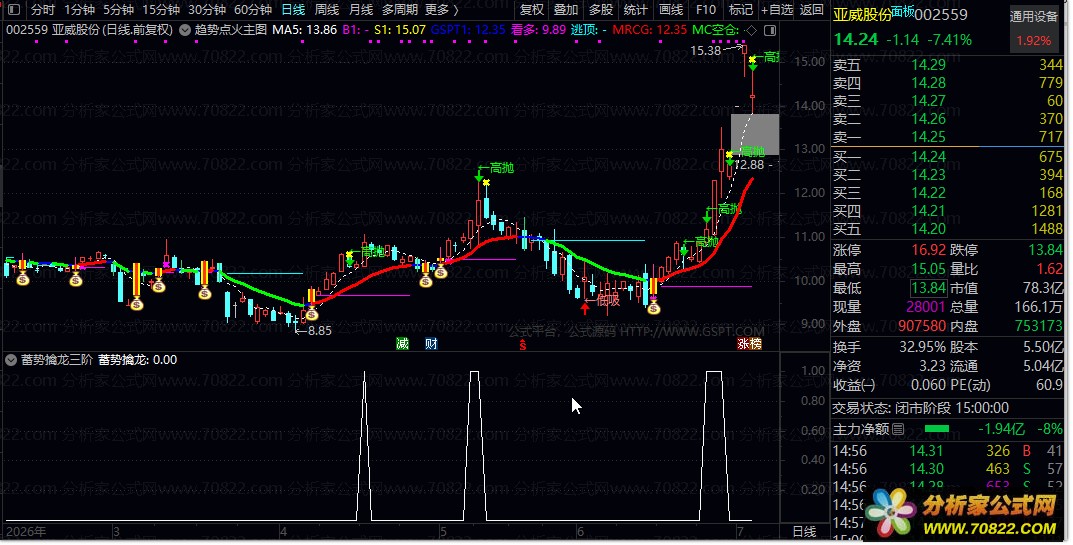The width and height of the screenshot is (1073, 545).
Task: Click the 14:56 14.30 tick row
Action: pos(948,469)
